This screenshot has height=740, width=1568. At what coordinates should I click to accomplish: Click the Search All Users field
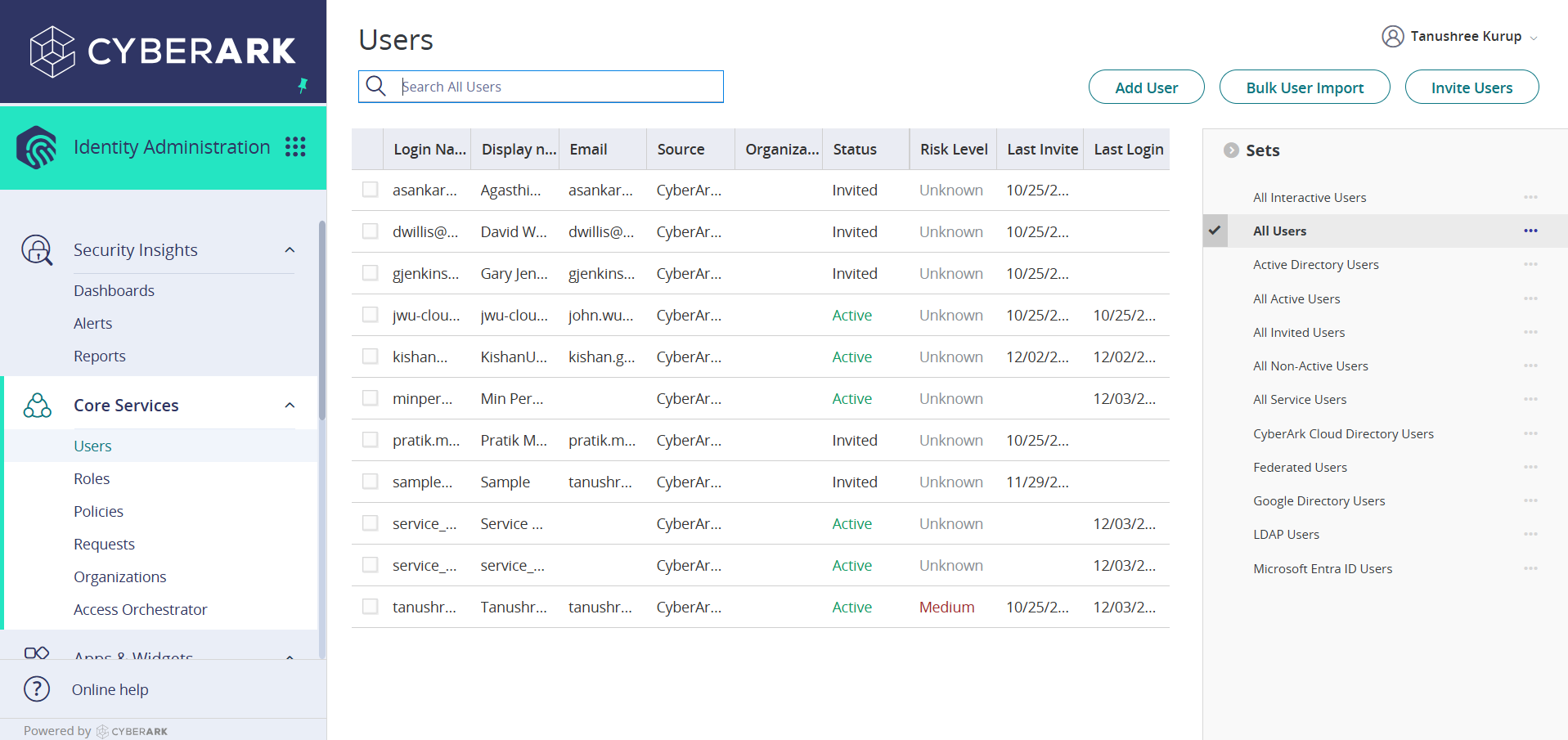(x=541, y=87)
